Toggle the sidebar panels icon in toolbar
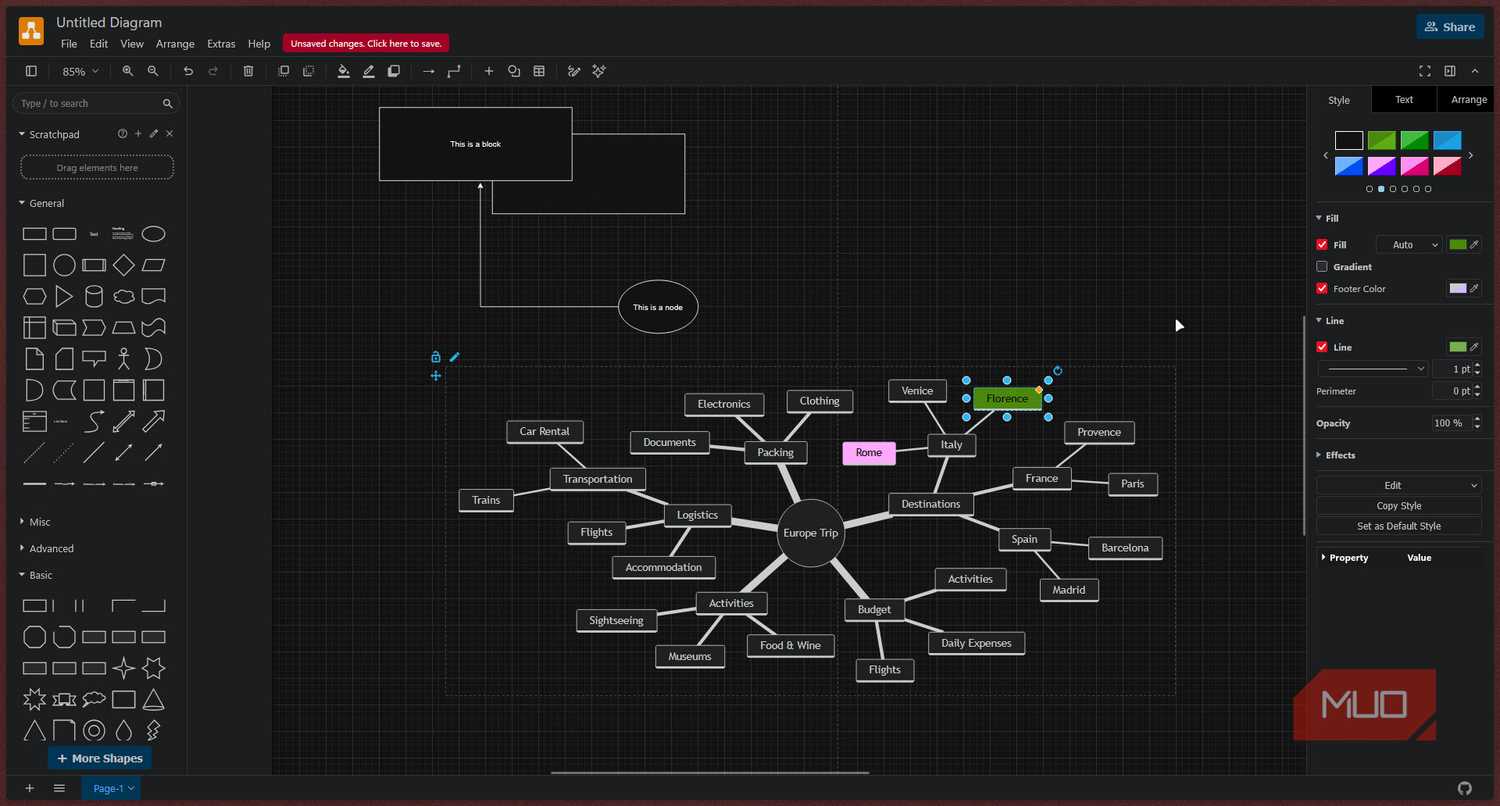The image size is (1500, 806). point(31,71)
